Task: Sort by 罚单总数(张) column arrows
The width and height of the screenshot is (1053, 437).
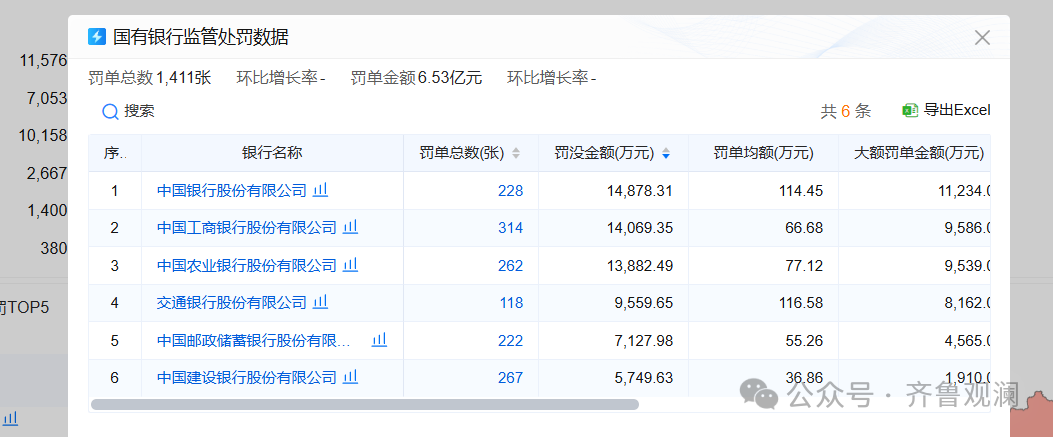Action: click(x=516, y=154)
